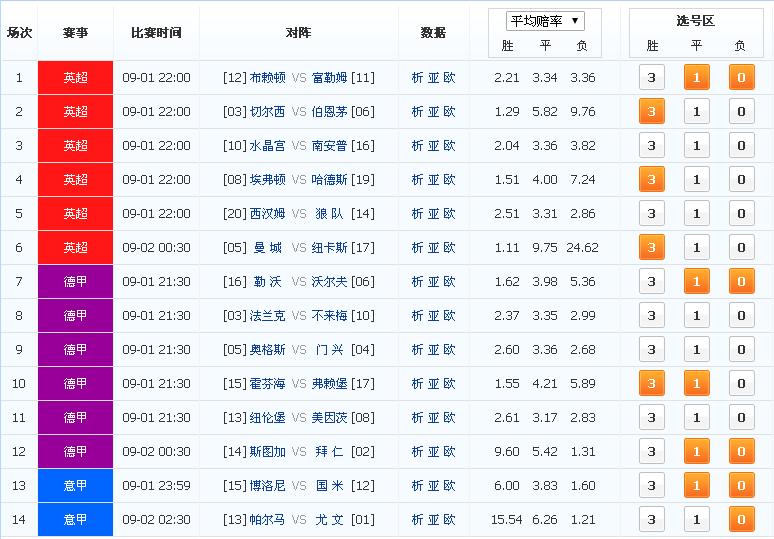Screen dimensions: 774x539
Task: Click the 对阵 column header
Action: [299, 33]
